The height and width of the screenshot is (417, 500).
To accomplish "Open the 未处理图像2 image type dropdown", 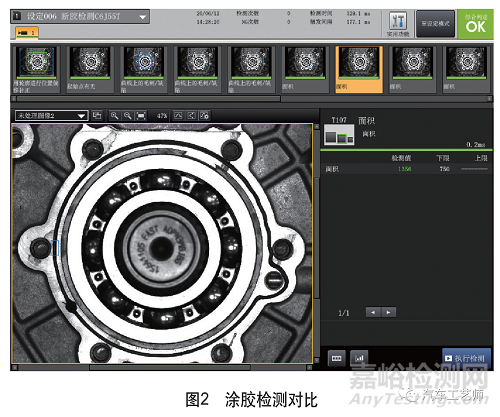I will pos(51,116).
